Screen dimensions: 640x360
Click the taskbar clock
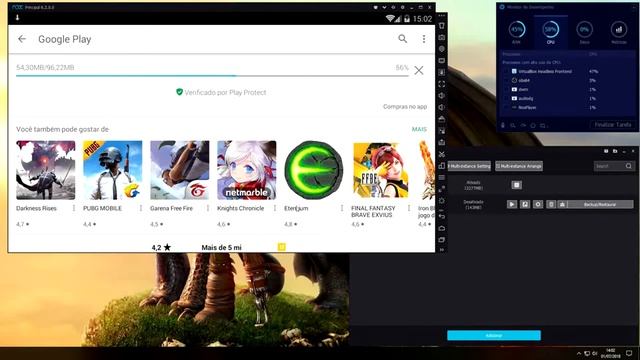[611, 353]
